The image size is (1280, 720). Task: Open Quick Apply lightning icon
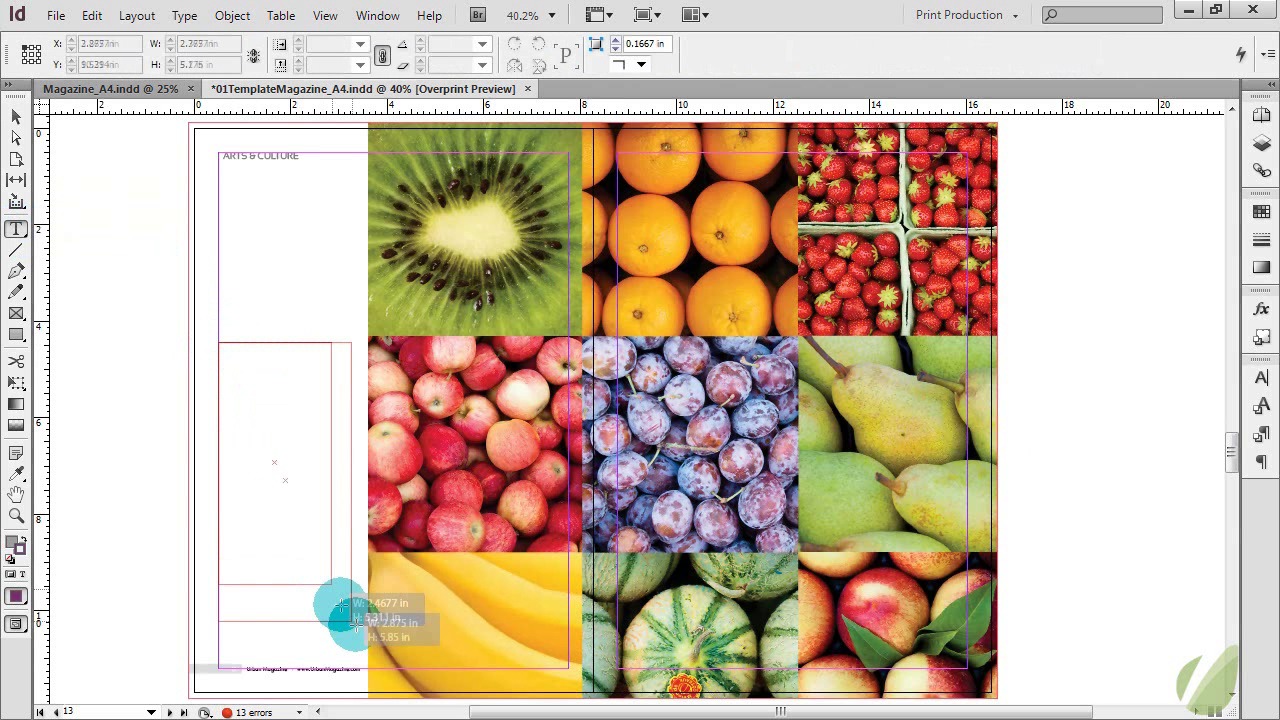pos(1241,54)
